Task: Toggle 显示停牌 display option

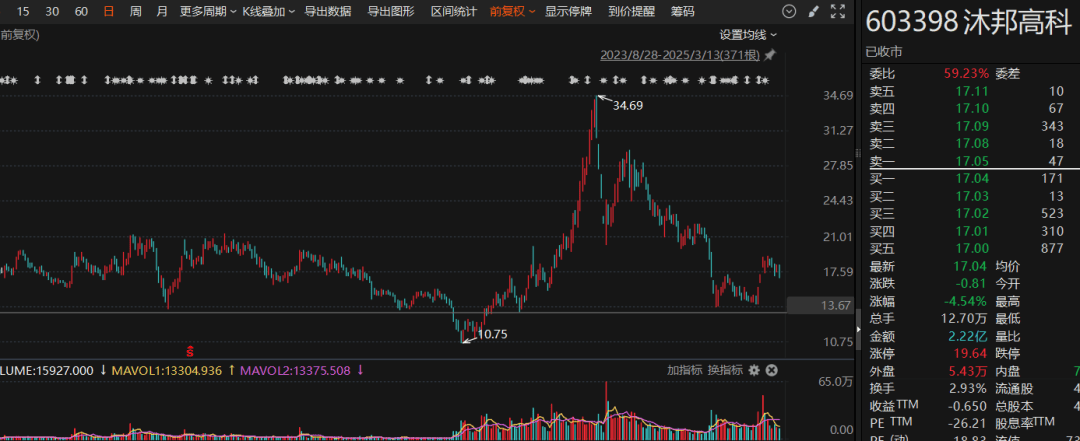Action: point(568,12)
